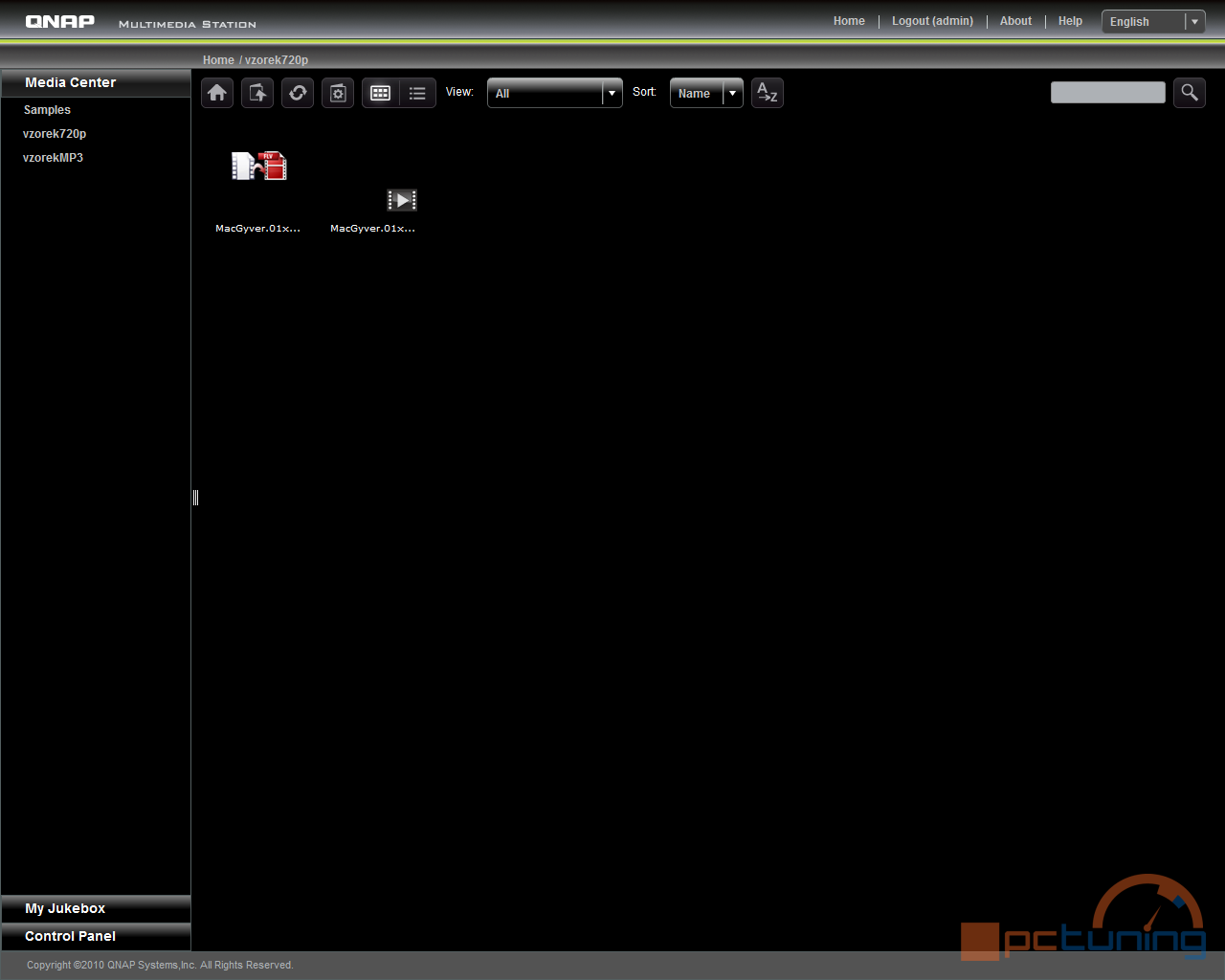This screenshot has width=1225, height=980.
Task: Expand the My Jukebox panel
Action: coord(96,908)
